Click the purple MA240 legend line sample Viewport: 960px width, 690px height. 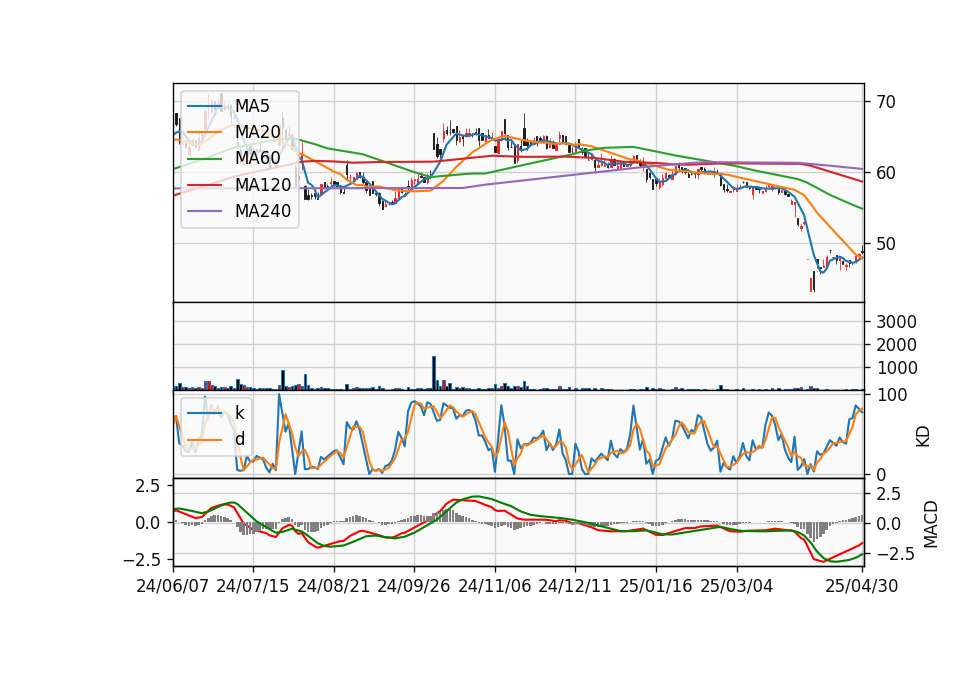(x=204, y=211)
